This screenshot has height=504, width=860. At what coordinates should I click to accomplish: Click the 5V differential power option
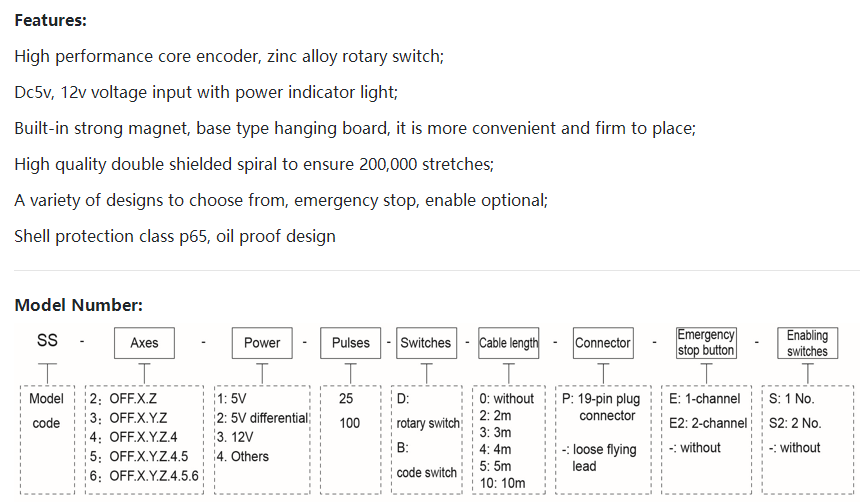point(263,418)
